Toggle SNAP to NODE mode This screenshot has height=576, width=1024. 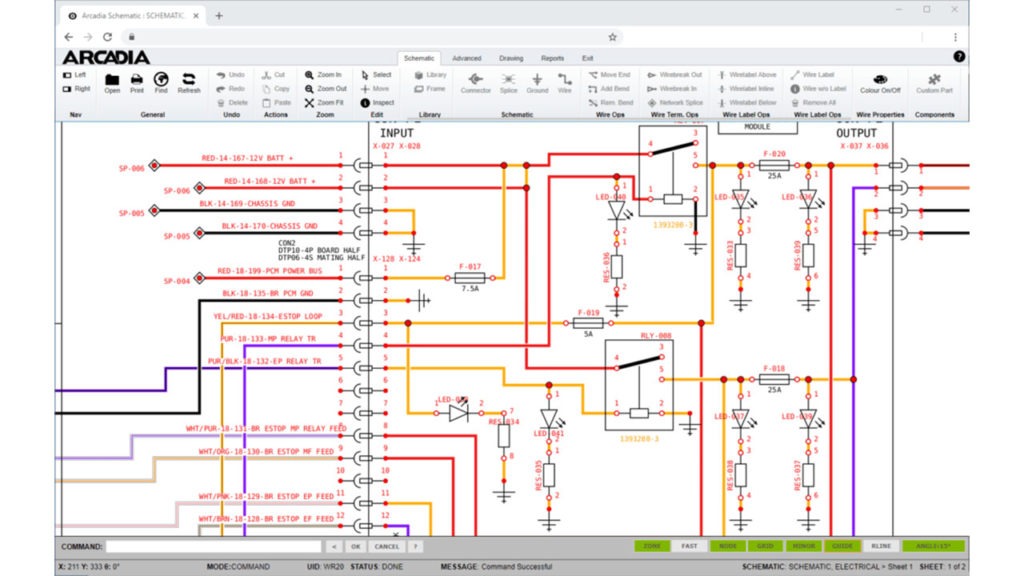[x=727, y=546]
